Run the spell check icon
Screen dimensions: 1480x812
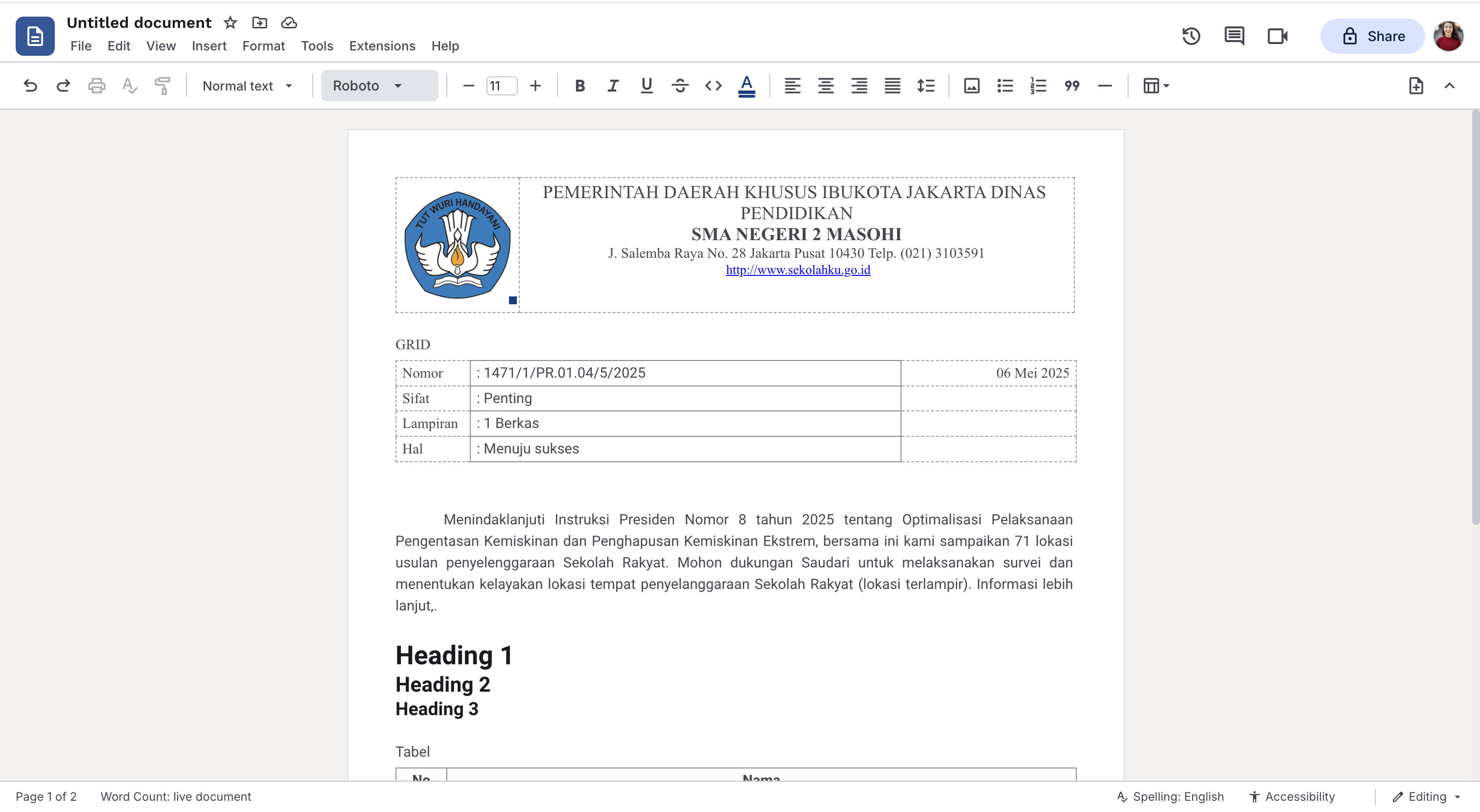[130, 86]
